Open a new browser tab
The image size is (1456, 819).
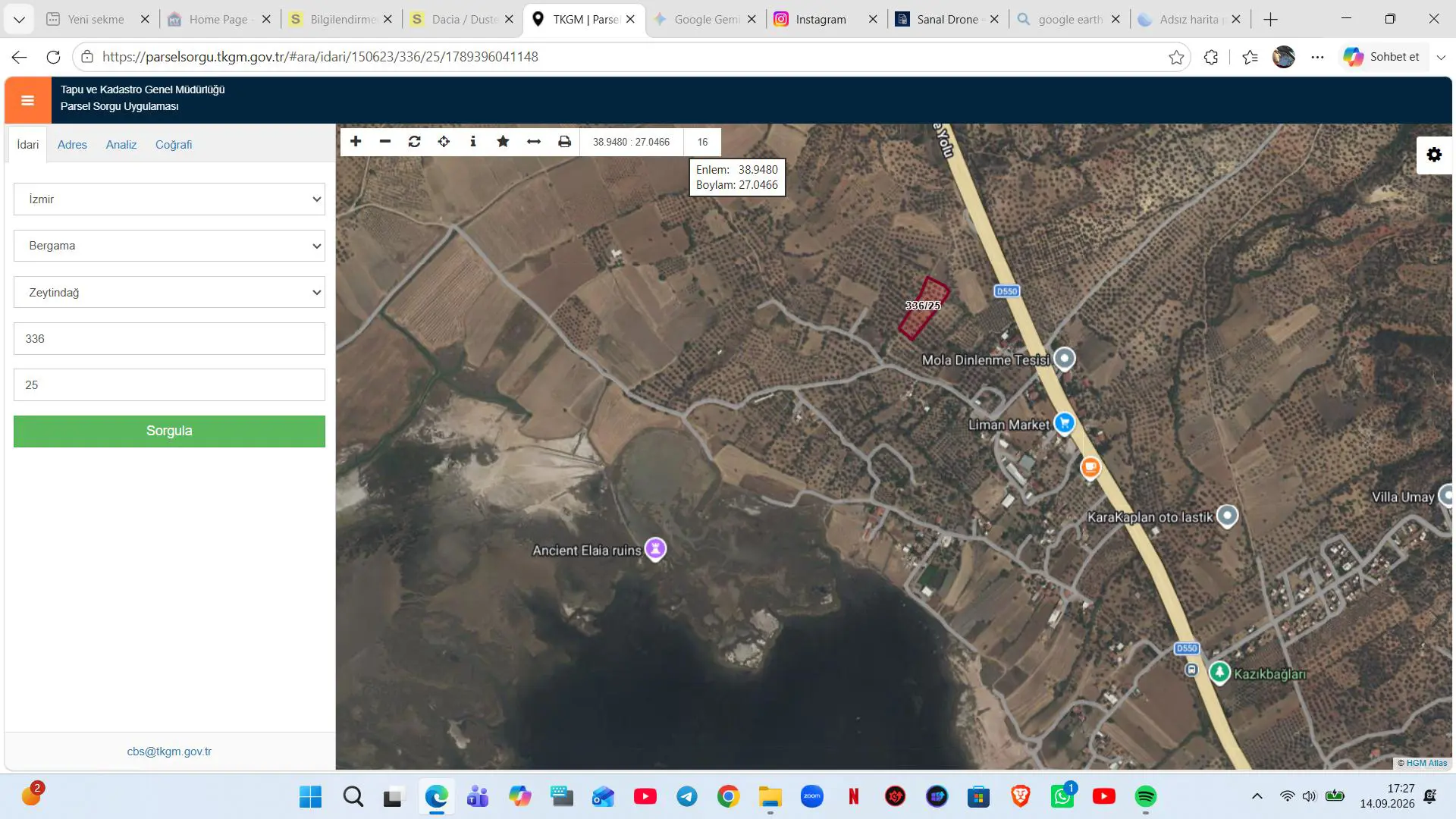click(x=1271, y=20)
